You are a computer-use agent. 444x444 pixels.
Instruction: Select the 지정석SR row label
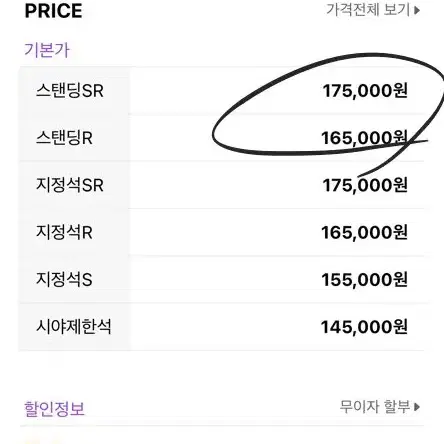(x=70, y=185)
